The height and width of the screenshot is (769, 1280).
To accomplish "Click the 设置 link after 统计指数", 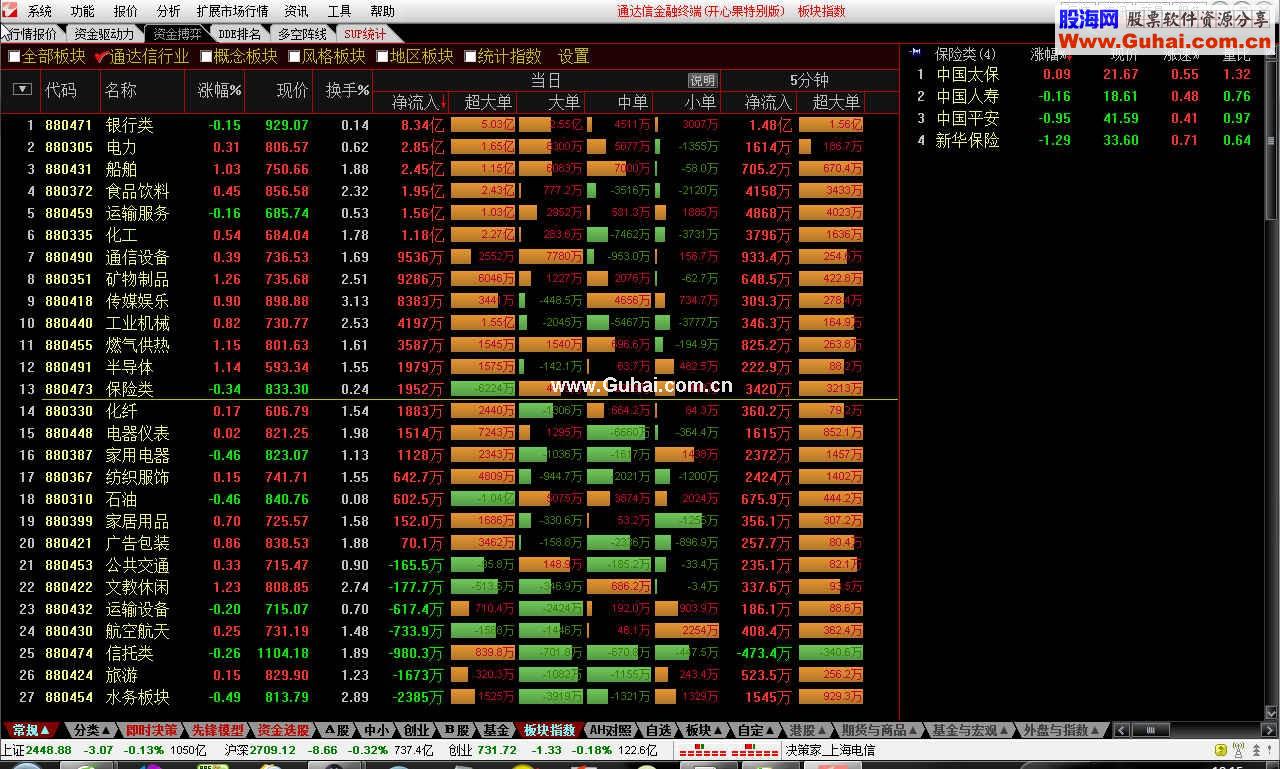I will click(x=574, y=56).
